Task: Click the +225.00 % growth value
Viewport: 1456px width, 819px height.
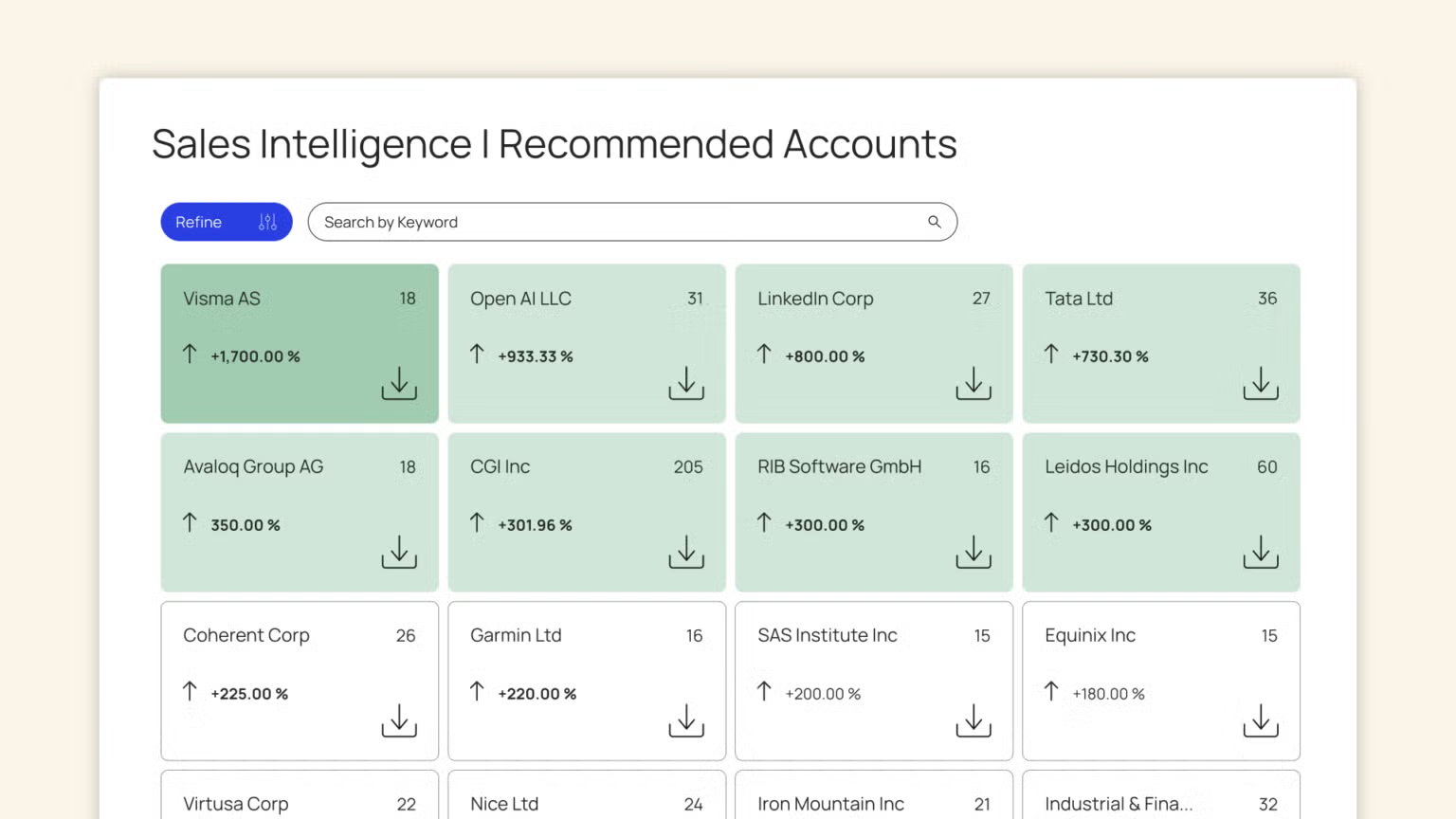Action: coord(249,694)
